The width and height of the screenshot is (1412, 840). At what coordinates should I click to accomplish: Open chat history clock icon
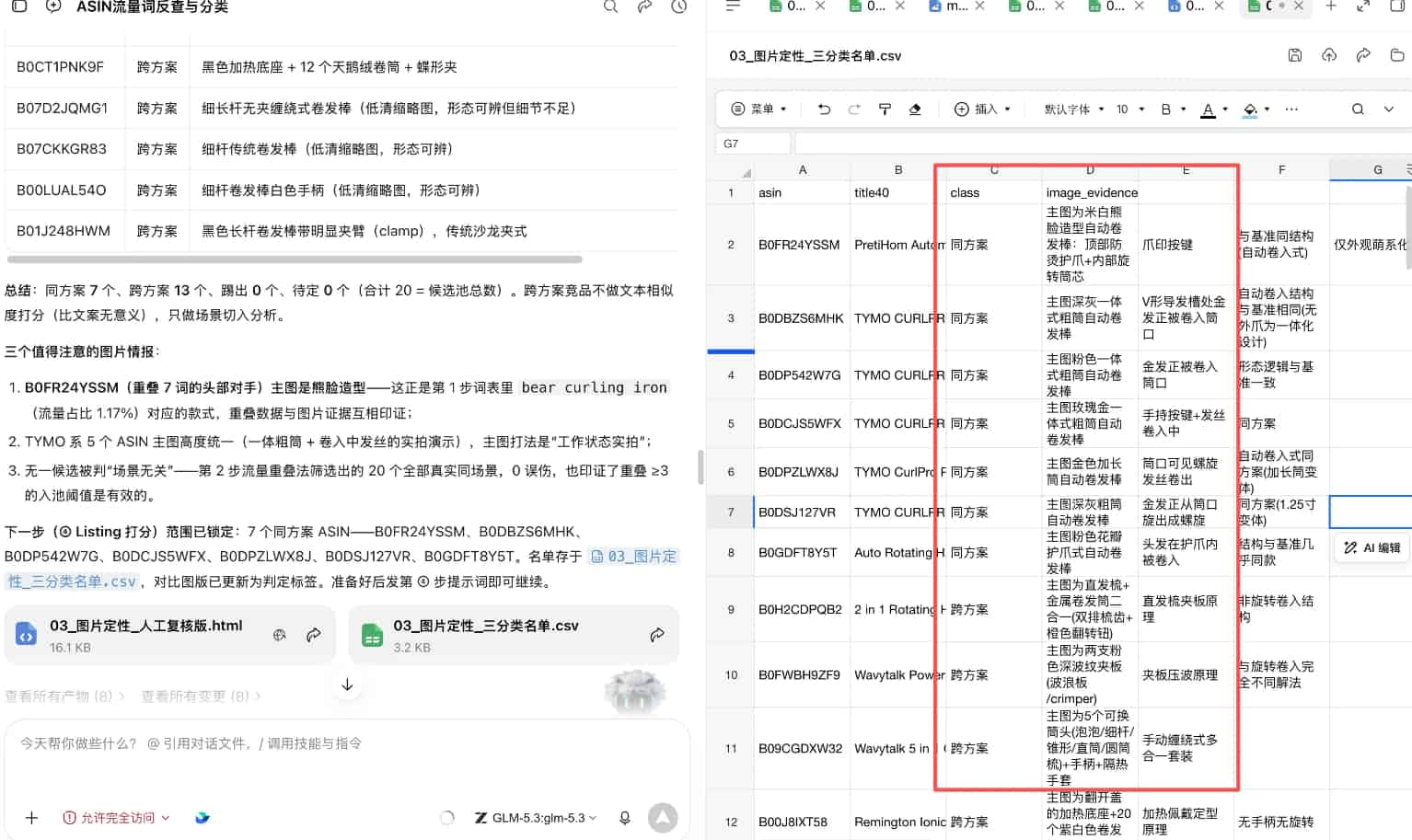679,6
